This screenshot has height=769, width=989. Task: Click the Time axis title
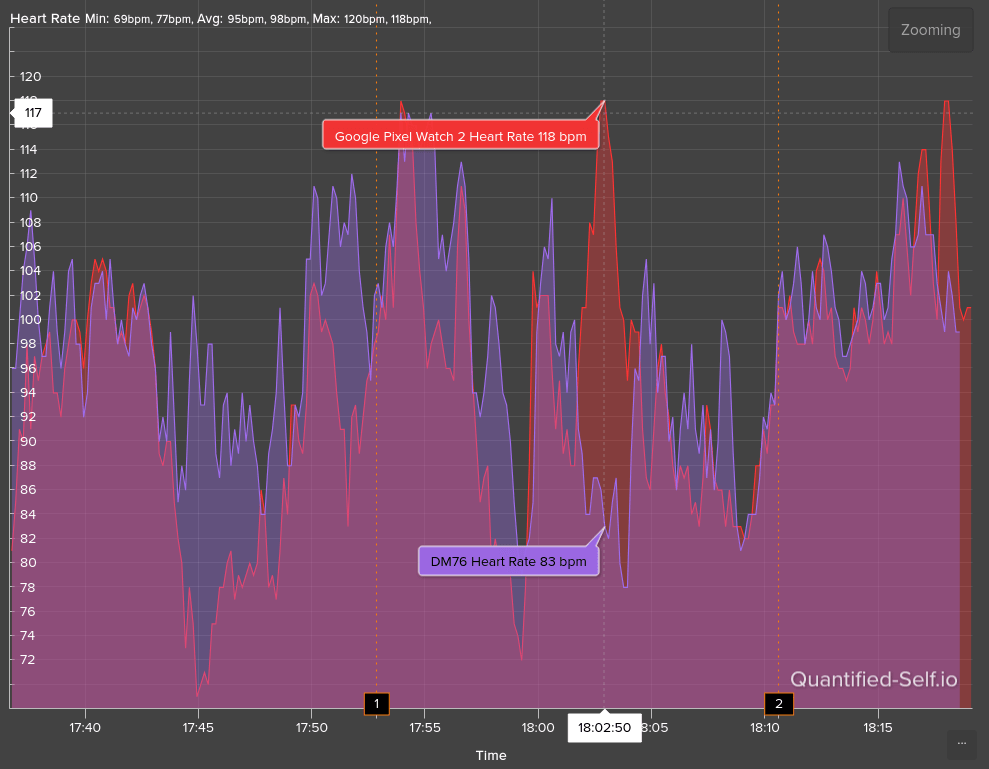click(x=491, y=755)
